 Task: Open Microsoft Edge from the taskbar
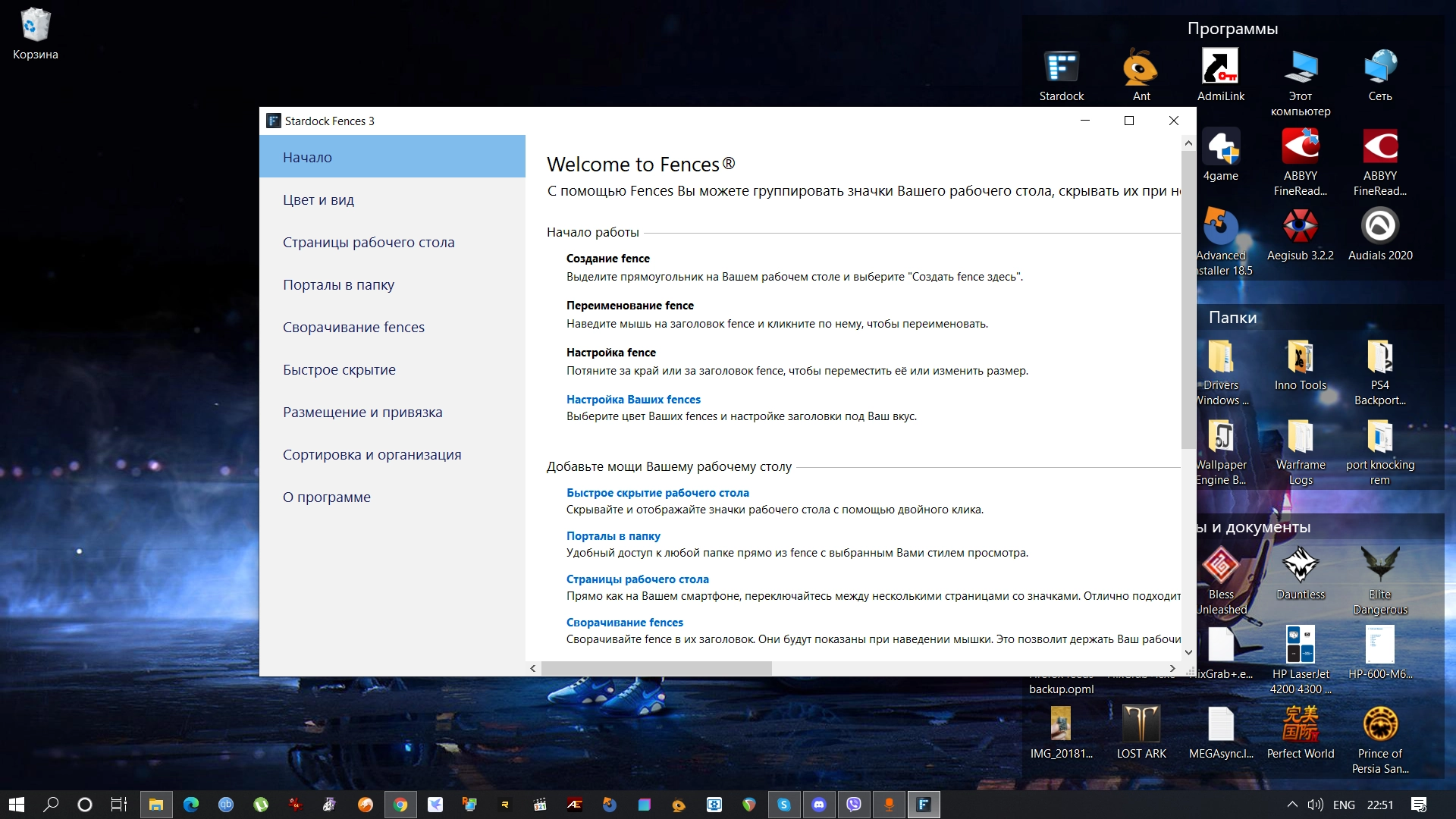tap(191, 805)
